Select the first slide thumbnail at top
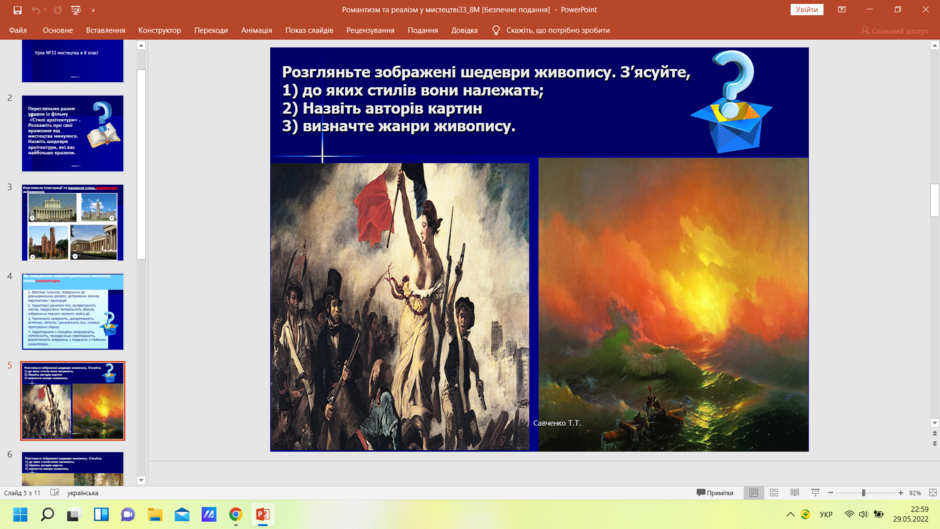The width and height of the screenshot is (940, 529). (x=73, y=61)
